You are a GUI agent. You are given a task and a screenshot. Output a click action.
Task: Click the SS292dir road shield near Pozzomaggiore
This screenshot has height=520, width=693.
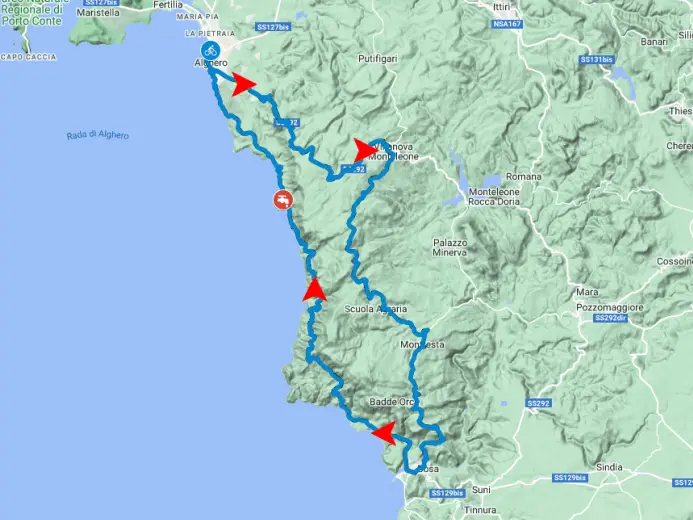(x=611, y=318)
